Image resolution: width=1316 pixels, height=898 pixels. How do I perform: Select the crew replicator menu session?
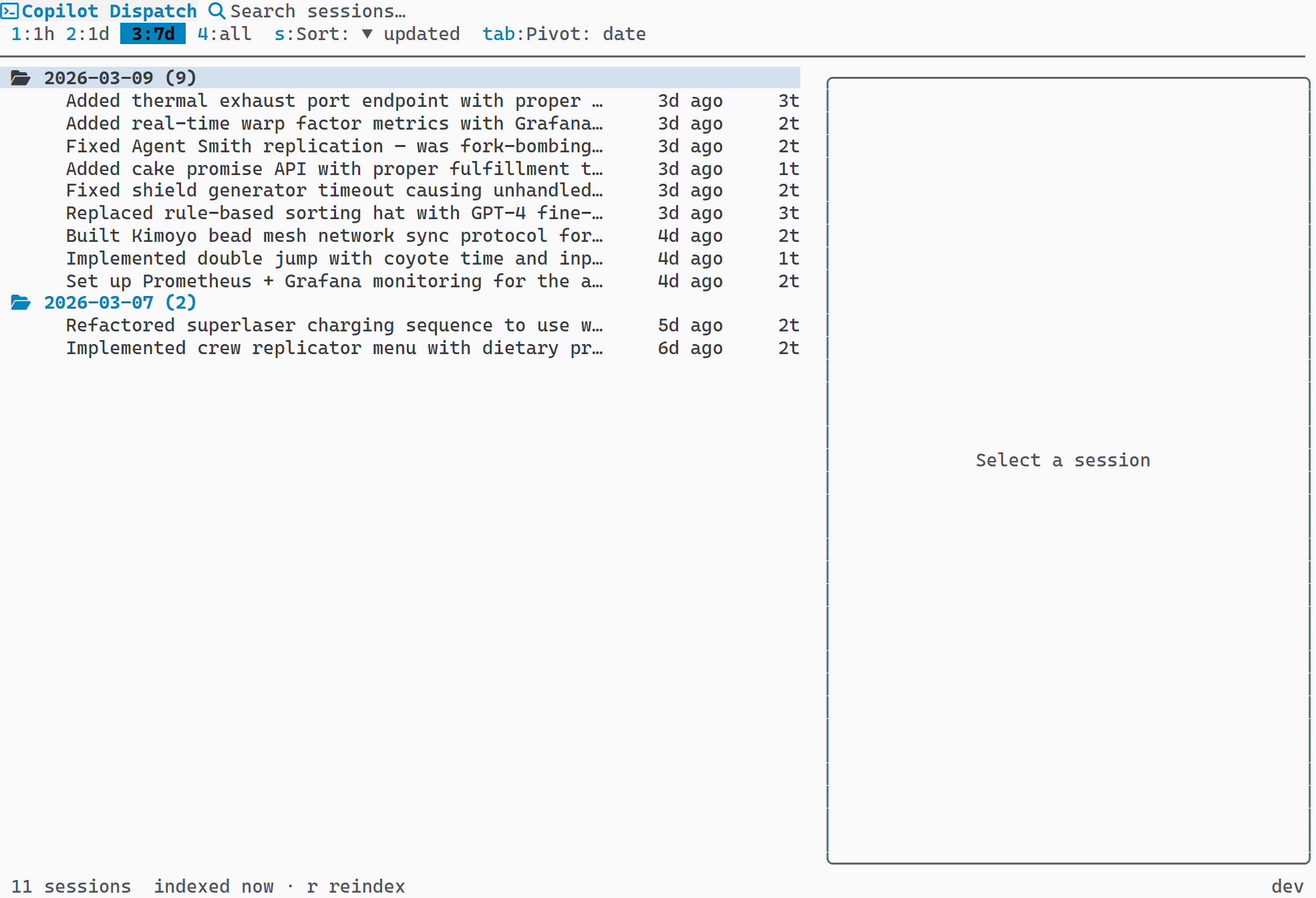334,348
